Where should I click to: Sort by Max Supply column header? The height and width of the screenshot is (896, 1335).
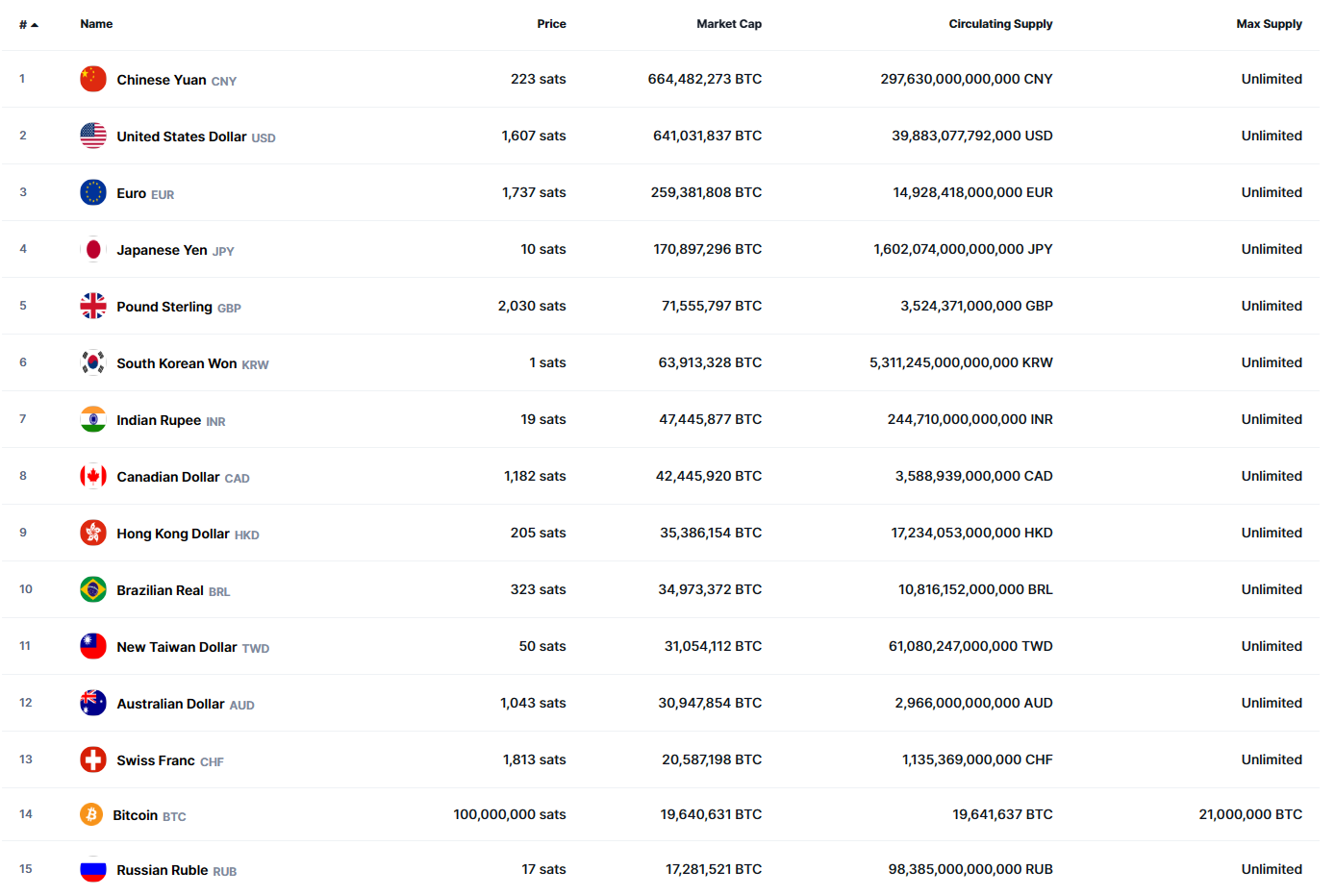1269,24
